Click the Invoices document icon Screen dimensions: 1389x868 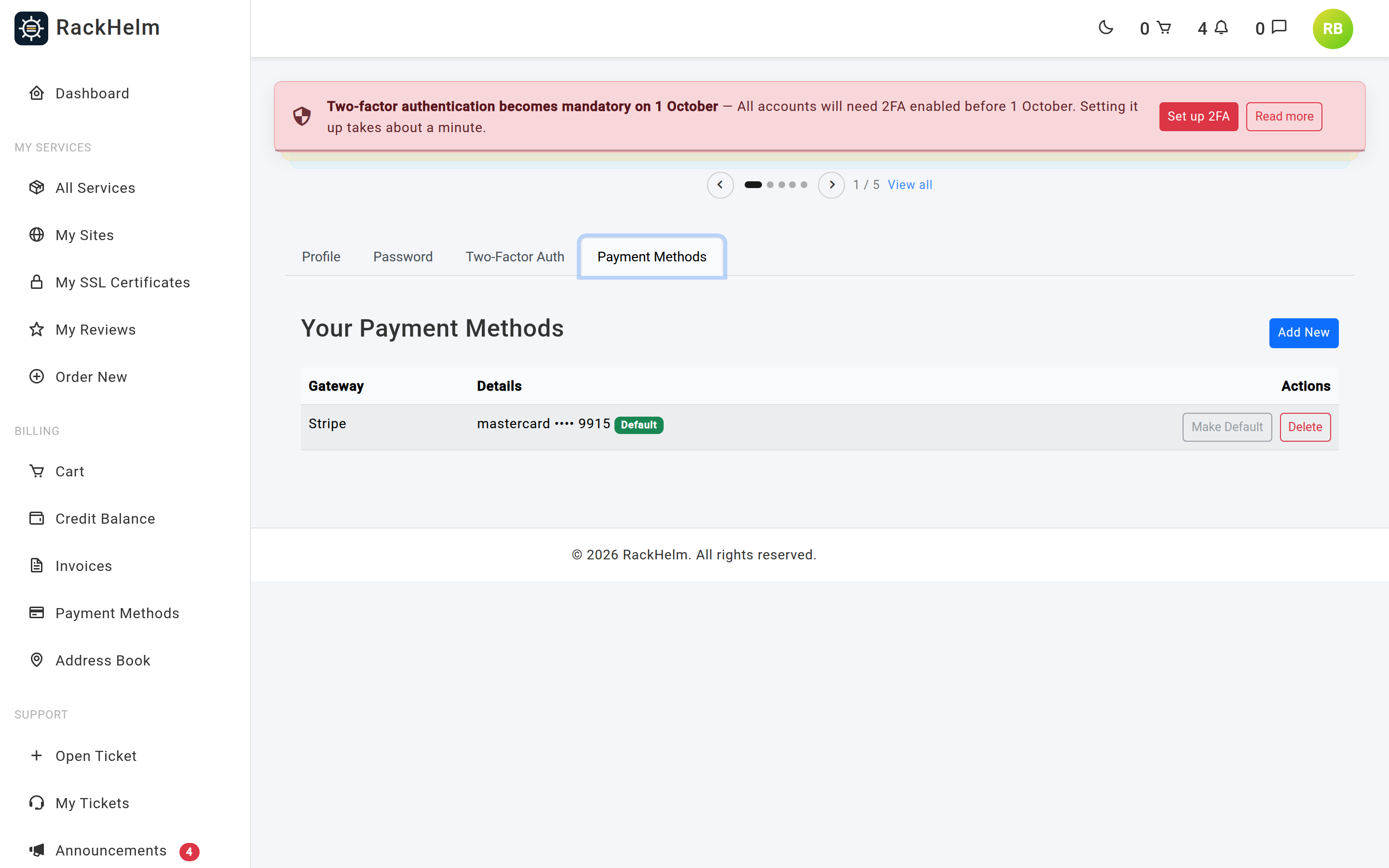pos(37,566)
